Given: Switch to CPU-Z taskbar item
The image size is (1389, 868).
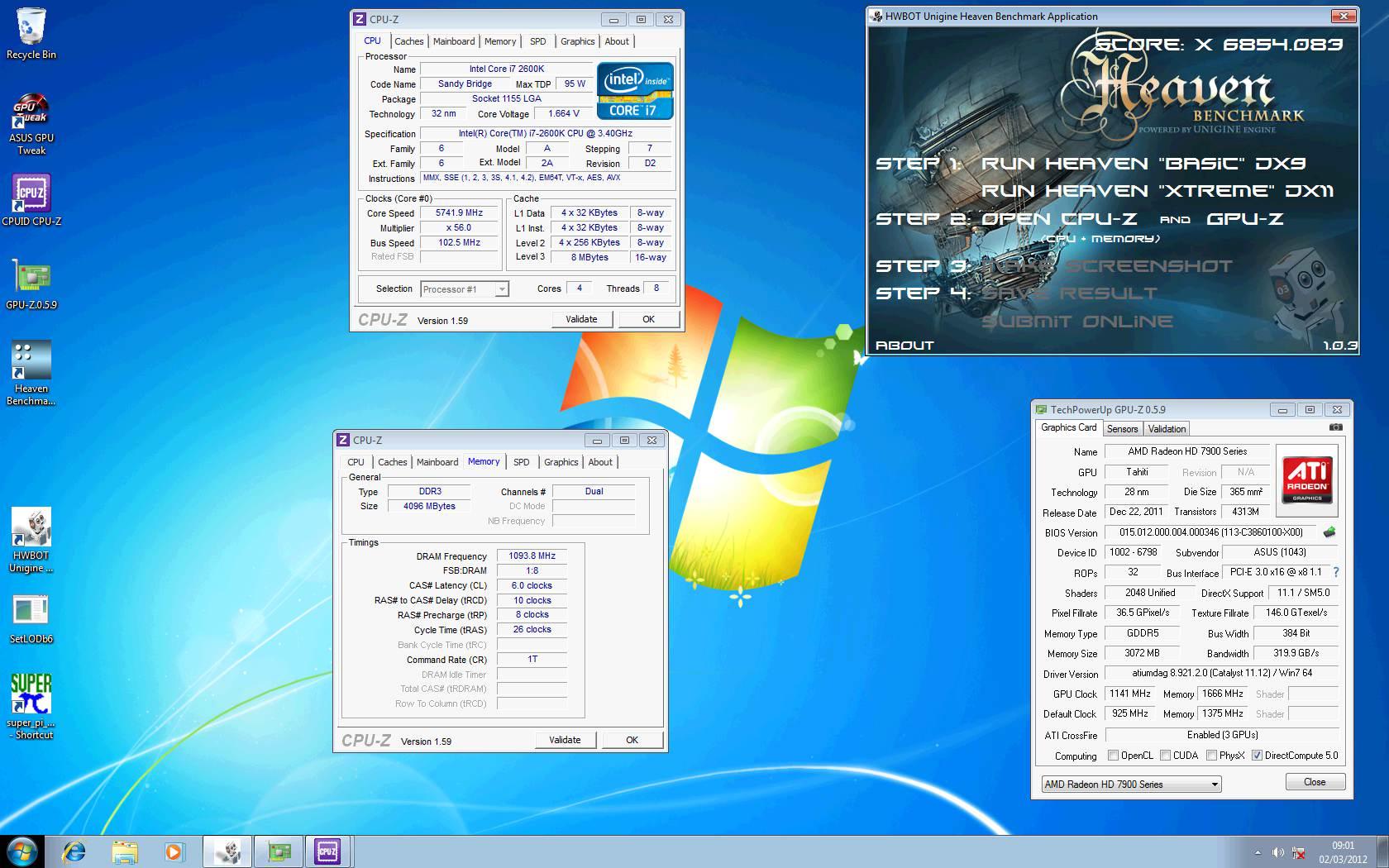Looking at the screenshot, I should [328, 851].
